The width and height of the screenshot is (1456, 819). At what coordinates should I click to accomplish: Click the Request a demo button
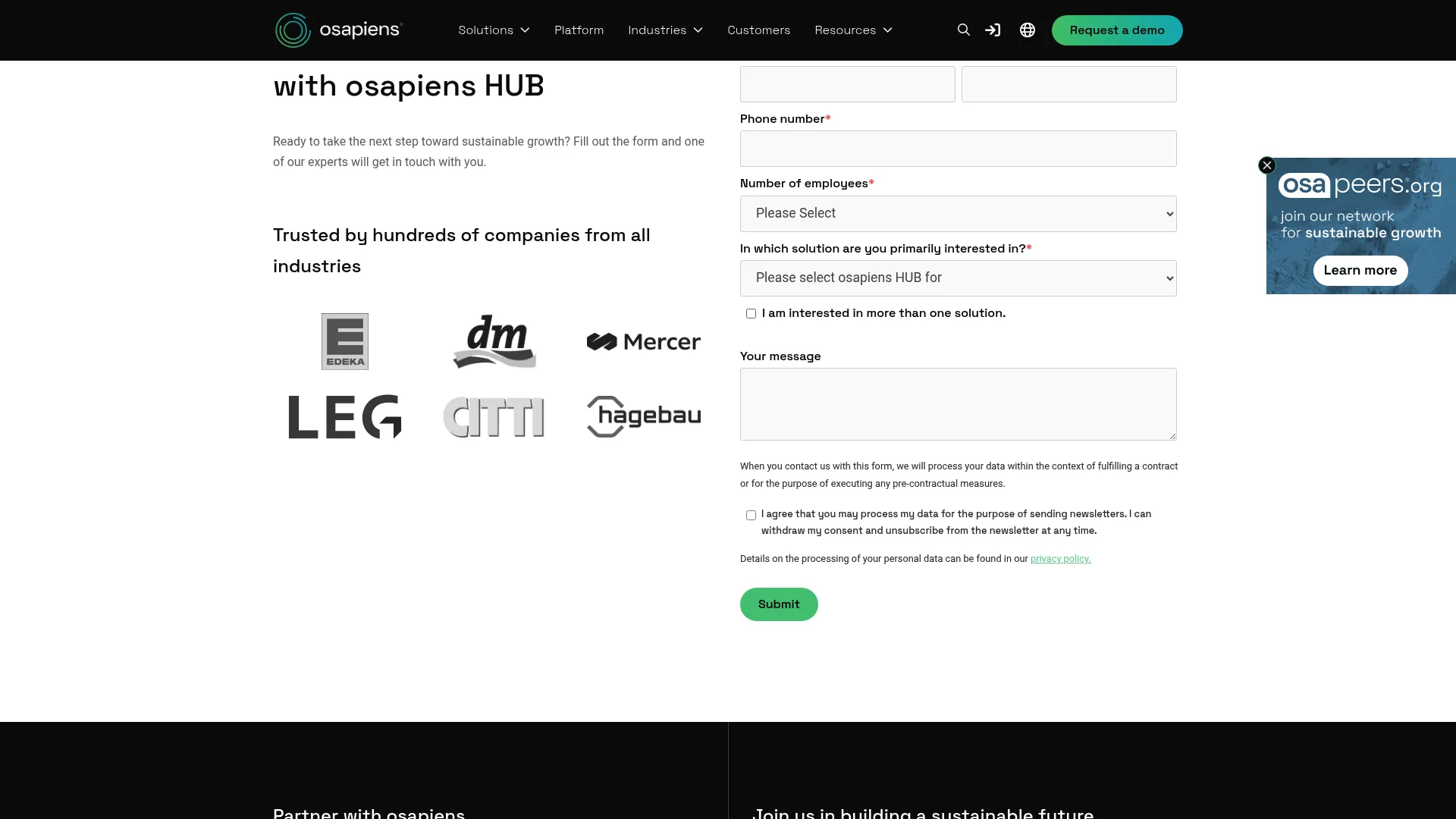point(1117,30)
